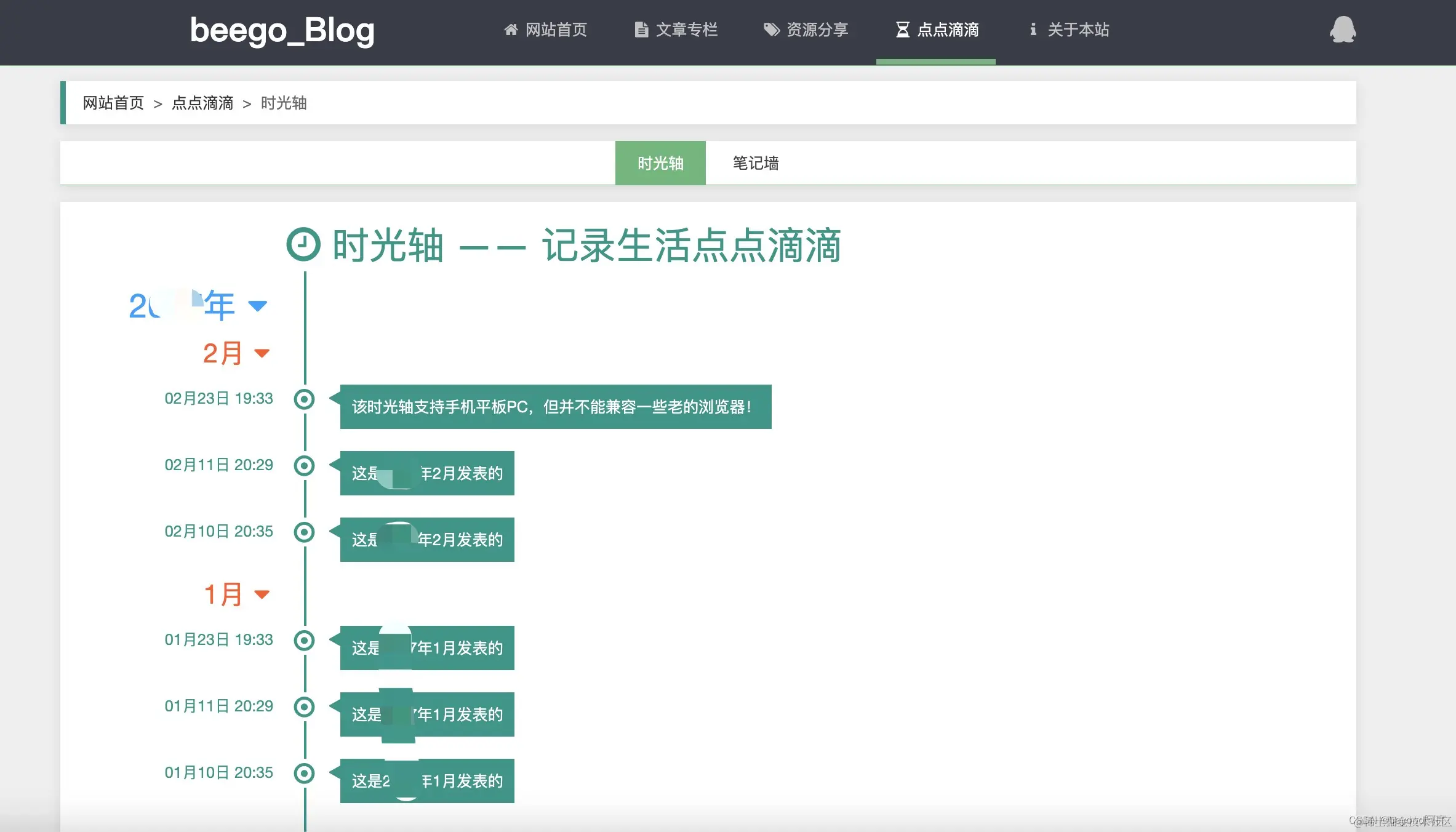Click 时光轴 breadcrumb text
Image resolution: width=1456 pixels, height=832 pixels.
tap(284, 103)
